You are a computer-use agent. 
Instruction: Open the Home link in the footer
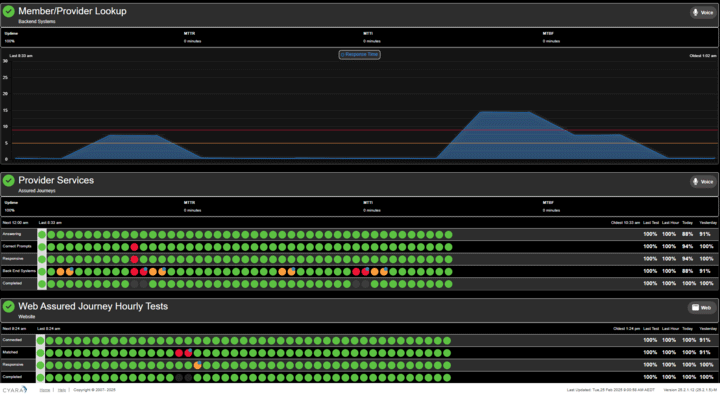[45, 390]
